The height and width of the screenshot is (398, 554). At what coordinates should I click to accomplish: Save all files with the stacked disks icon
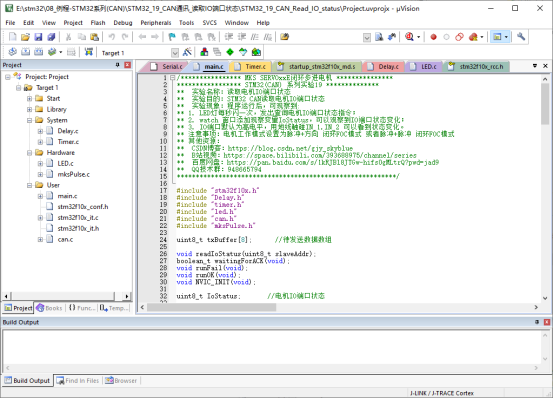51,37
